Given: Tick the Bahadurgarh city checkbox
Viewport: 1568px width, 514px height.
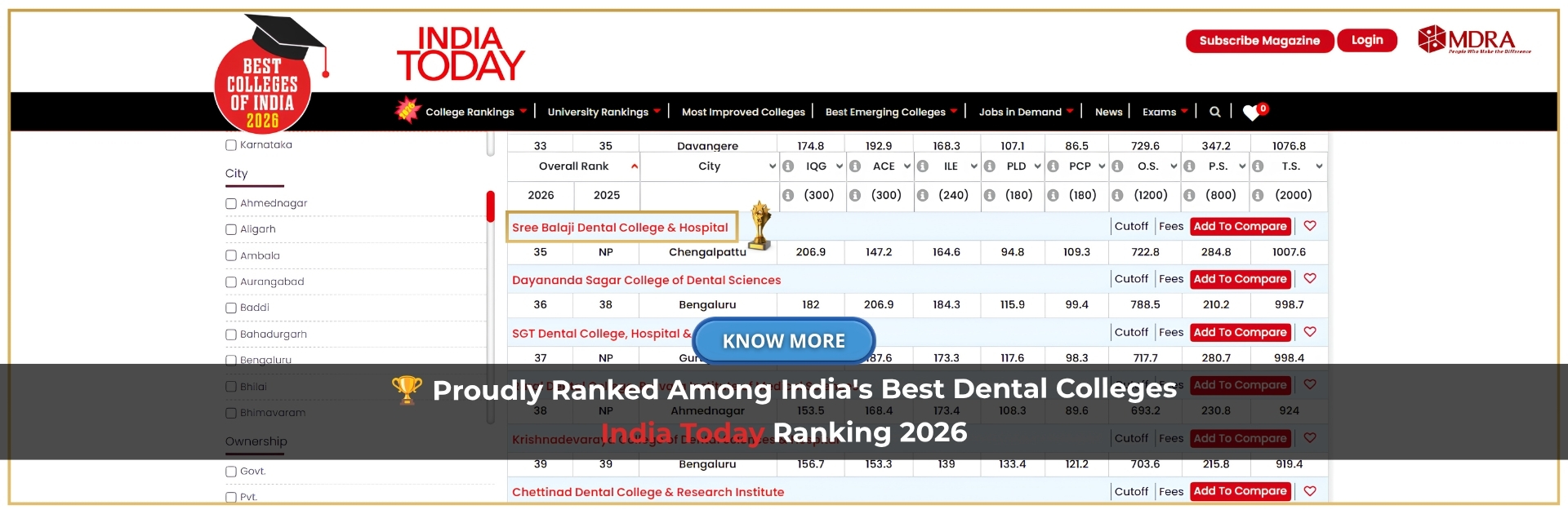Looking at the screenshot, I should tap(231, 335).
